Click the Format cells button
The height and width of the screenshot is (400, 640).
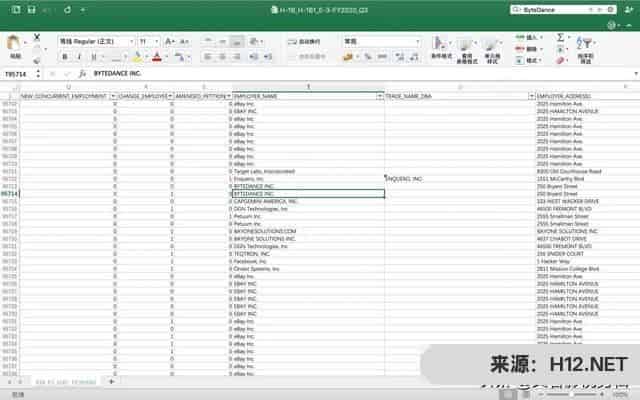[x=529, y=60]
